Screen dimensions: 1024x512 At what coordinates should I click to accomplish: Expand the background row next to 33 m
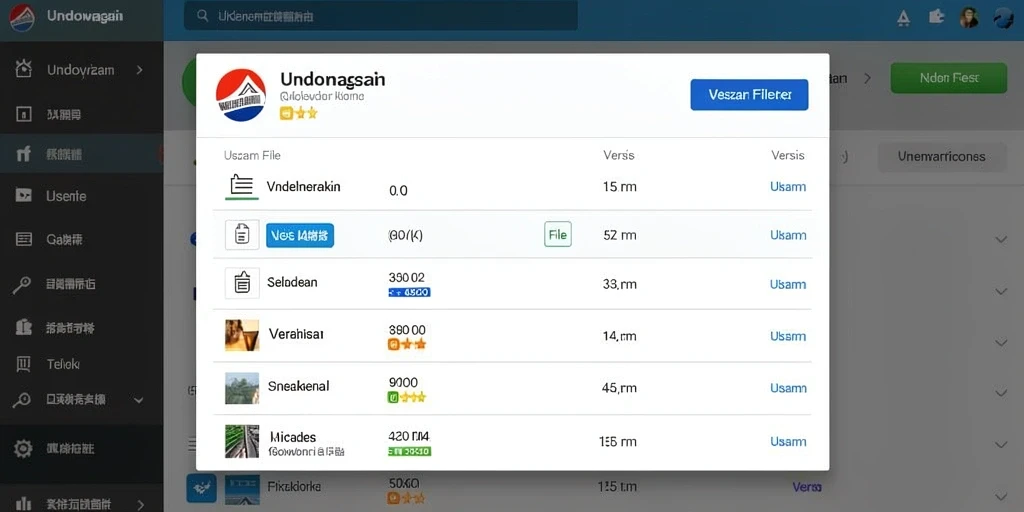[1000, 291]
